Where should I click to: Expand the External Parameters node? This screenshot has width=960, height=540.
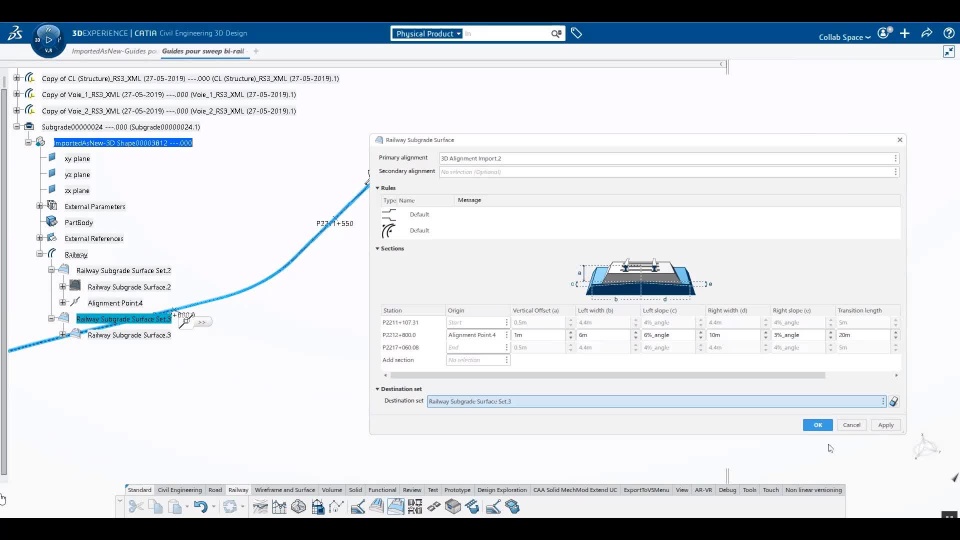click(x=40, y=206)
